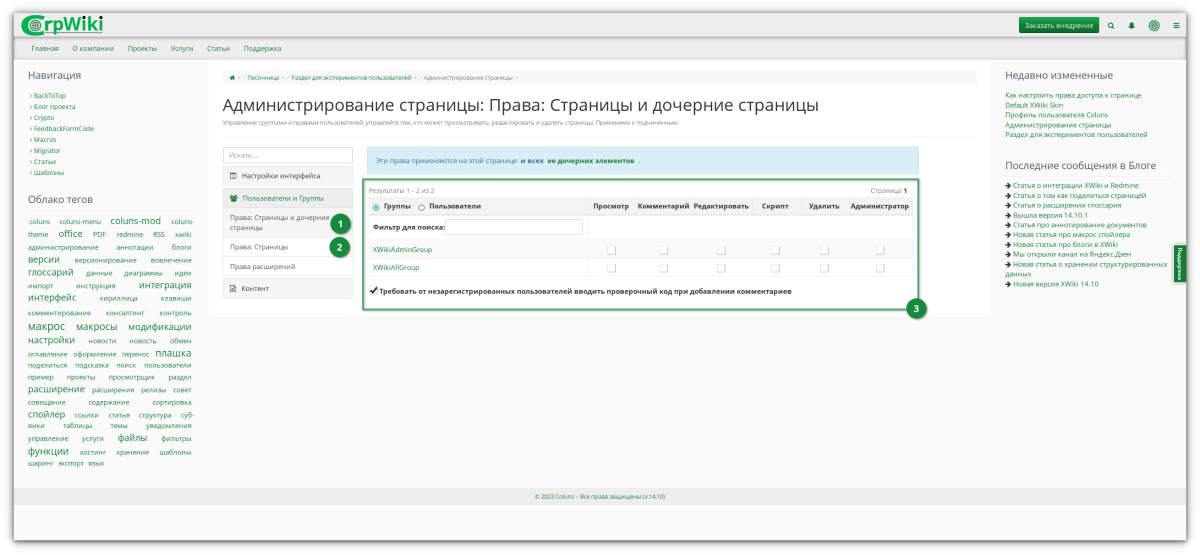Click the admin search Искать field
Screen dimensions: 1200x555
point(288,155)
